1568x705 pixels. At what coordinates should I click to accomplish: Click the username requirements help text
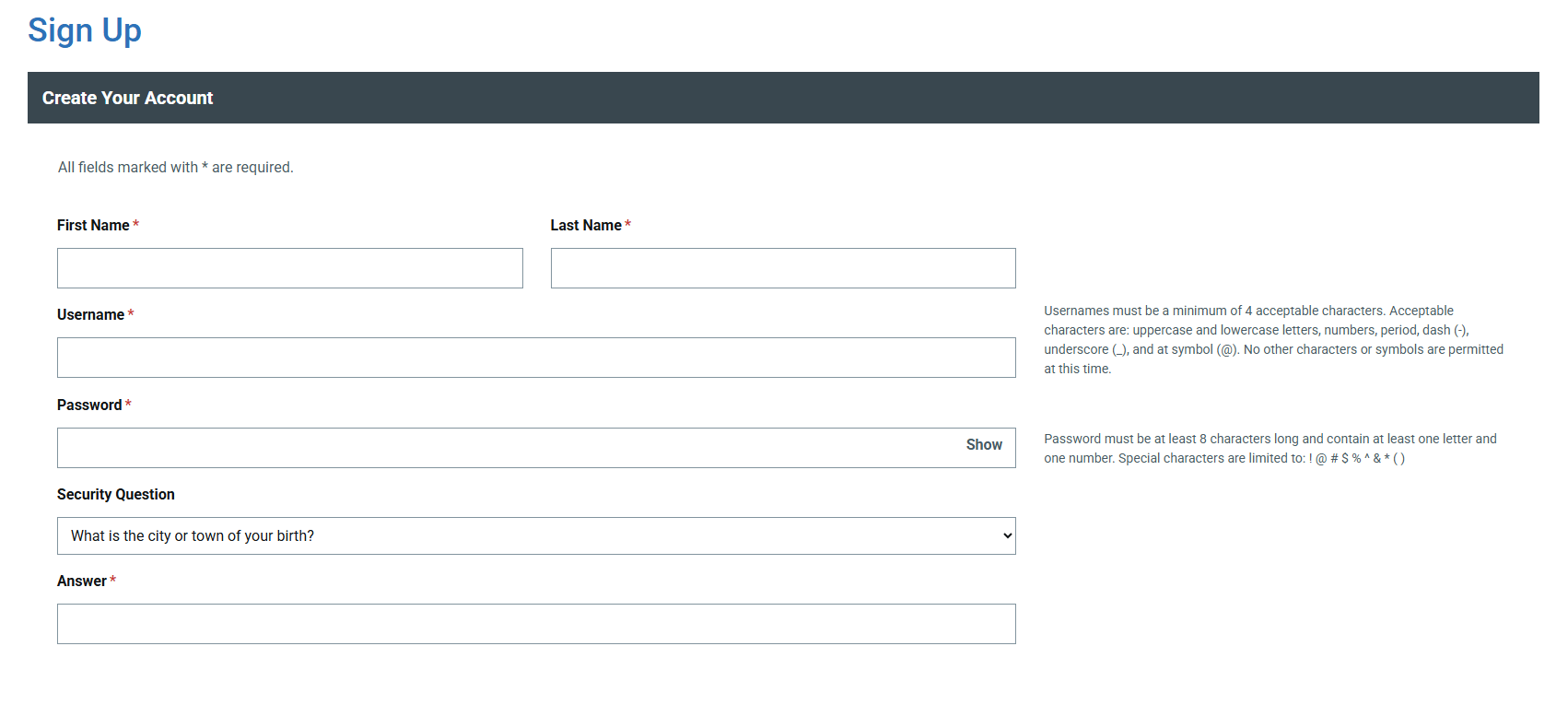click(1272, 339)
